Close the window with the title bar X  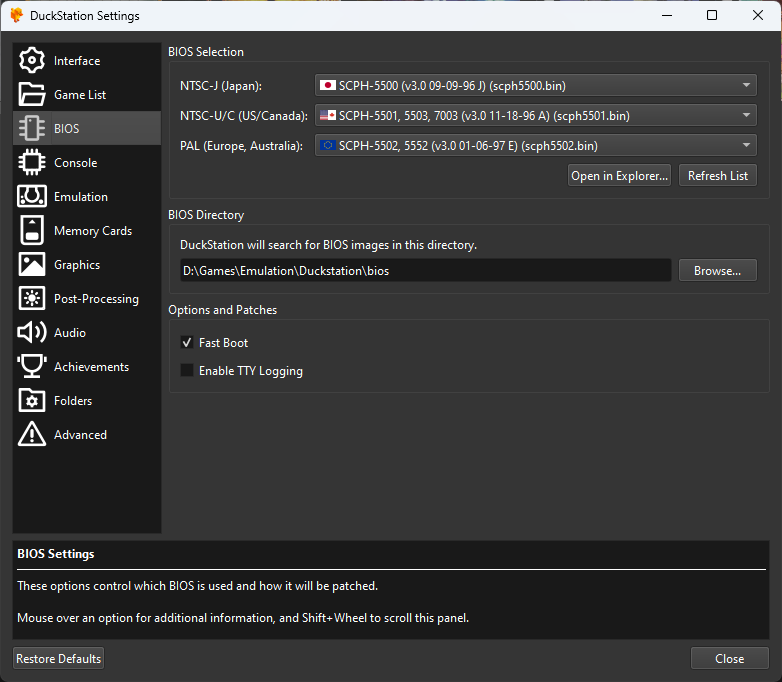(758, 15)
